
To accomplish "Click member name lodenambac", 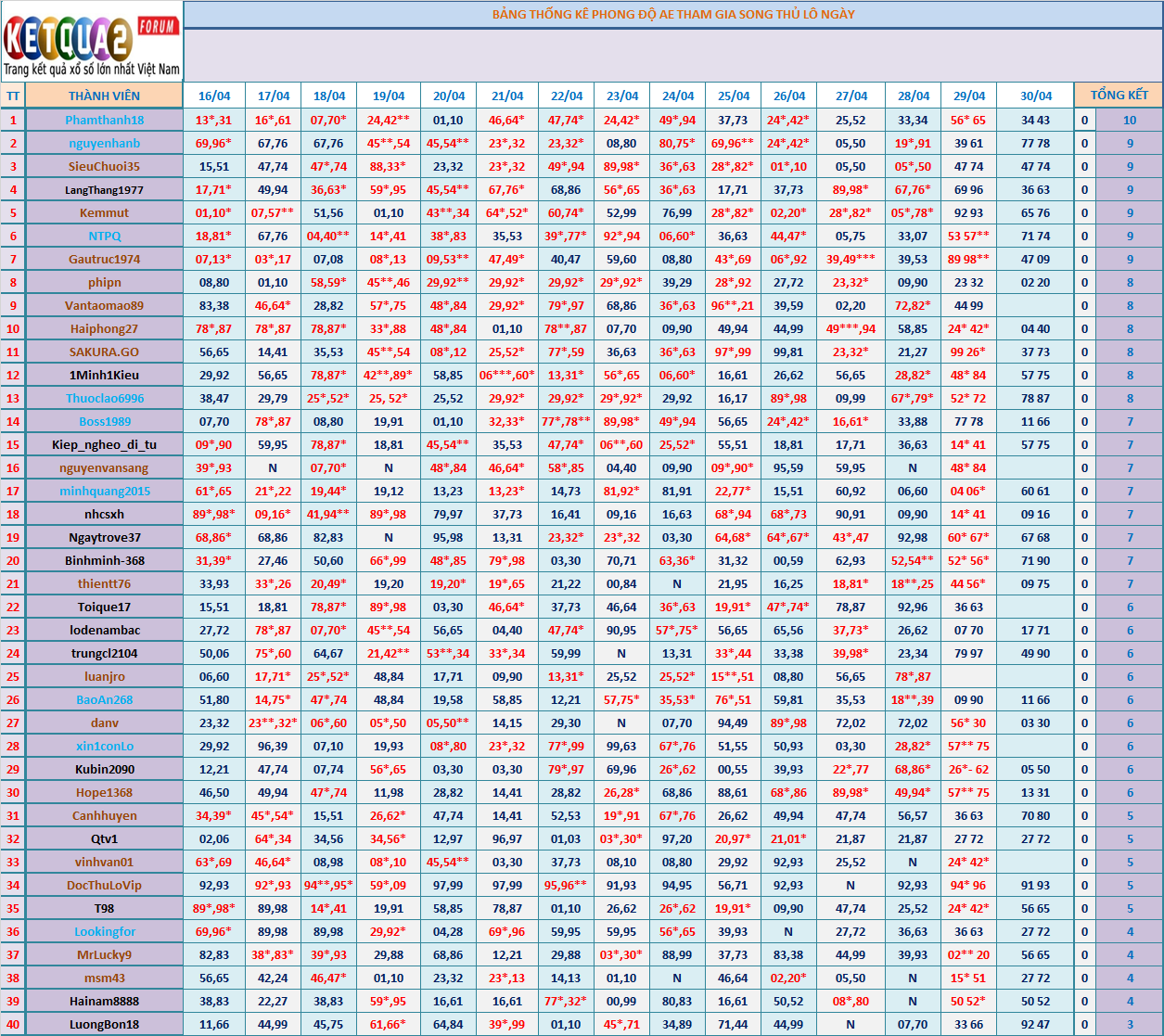I will tap(105, 630).
